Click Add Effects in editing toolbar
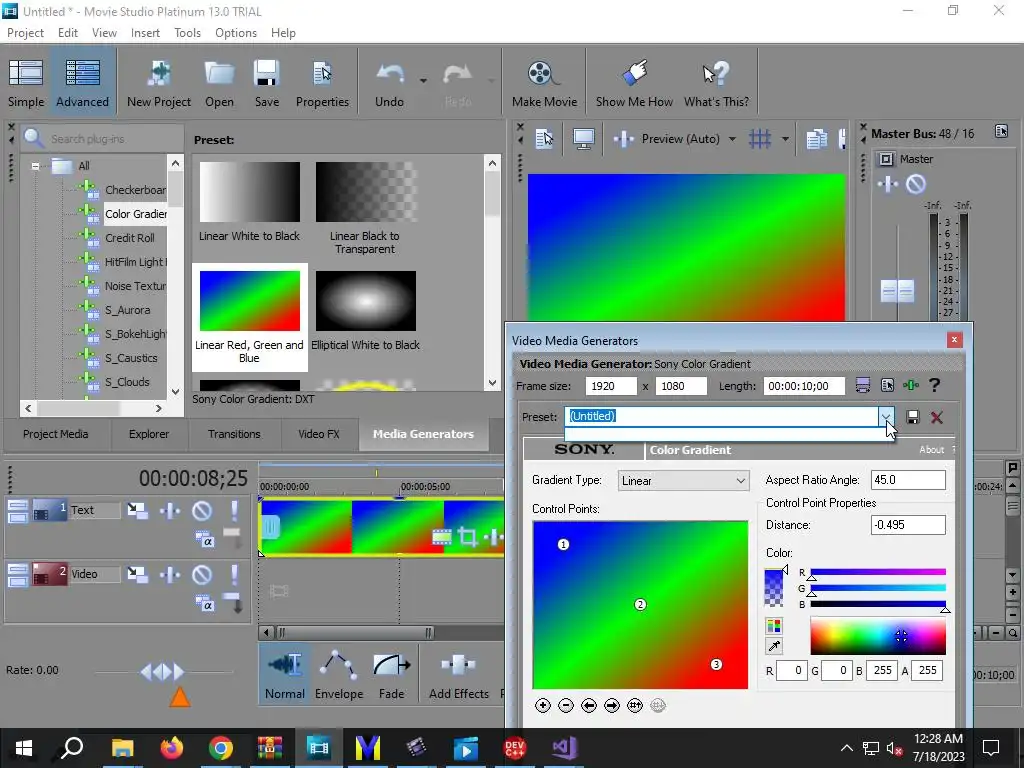This screenshot has width=1024, height=768. coord(458,675)
